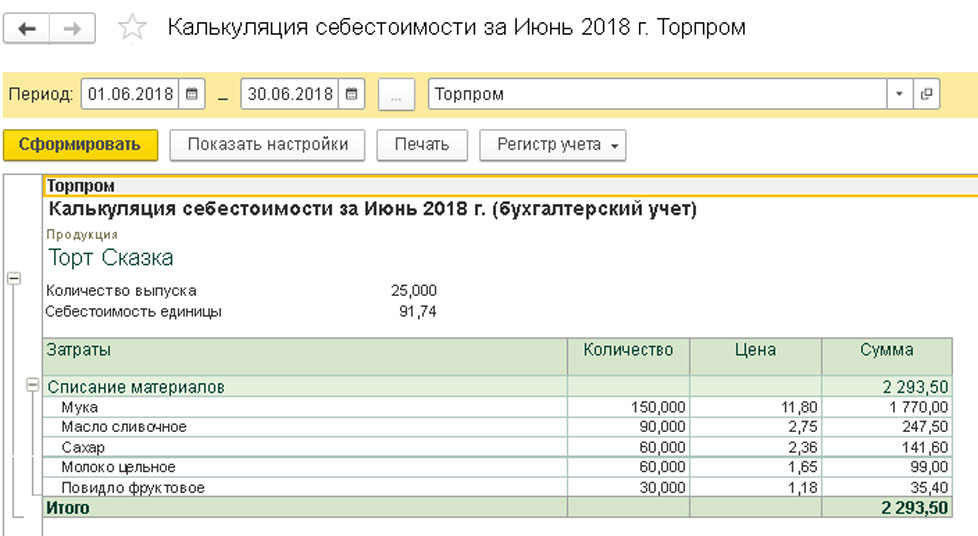978x536 pixels.
Task: Click the forward navigation arrow
Action: coord(72,29)
